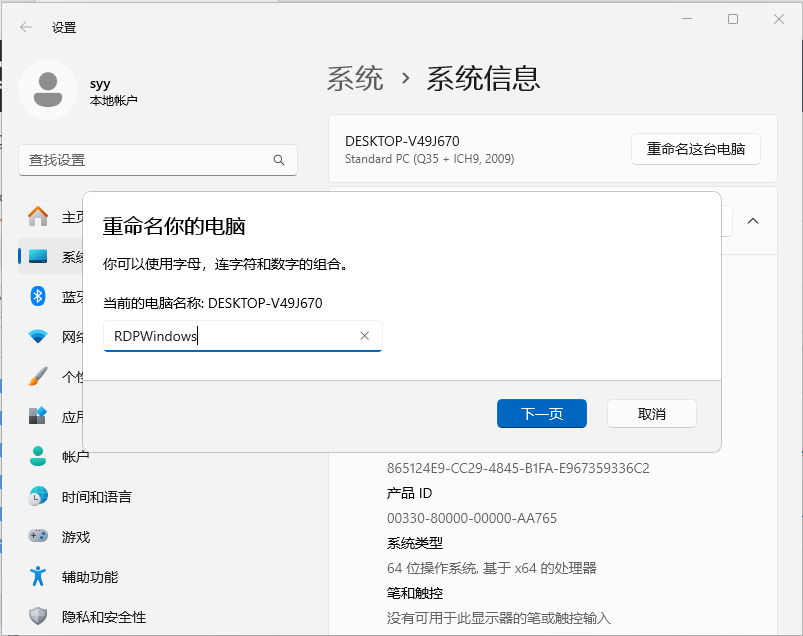Click the Home icon in sidebar
803x636 pixels.
[38, 216]
